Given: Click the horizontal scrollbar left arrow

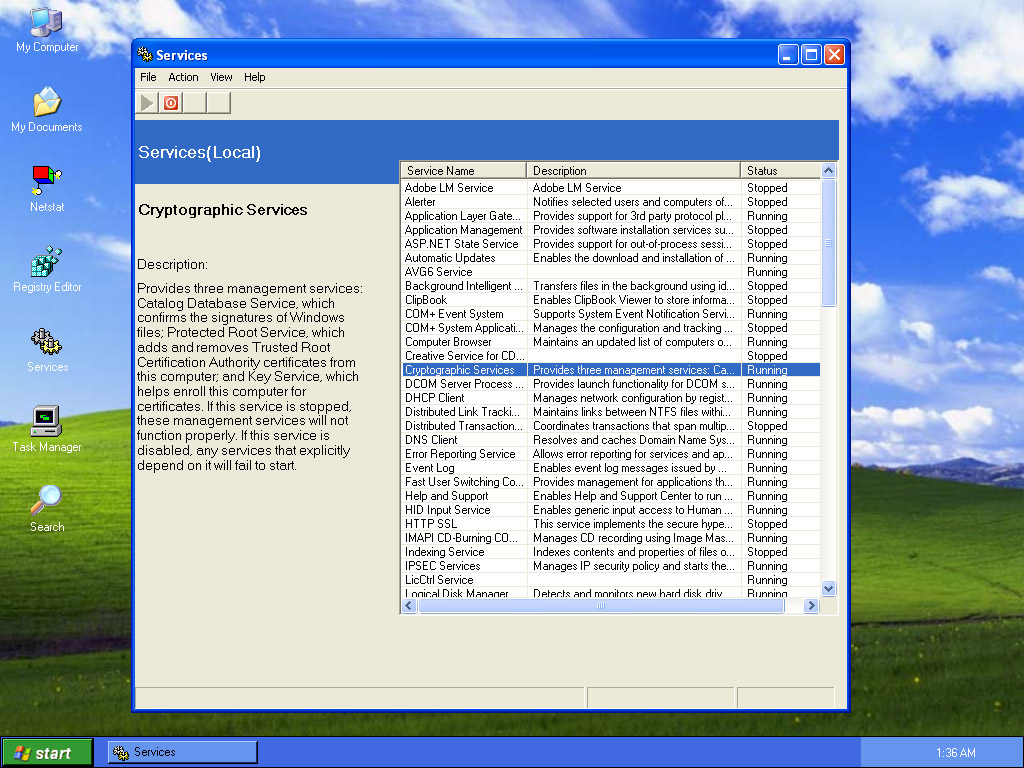Looking at the screenshot, I should (x=409, y=605).
